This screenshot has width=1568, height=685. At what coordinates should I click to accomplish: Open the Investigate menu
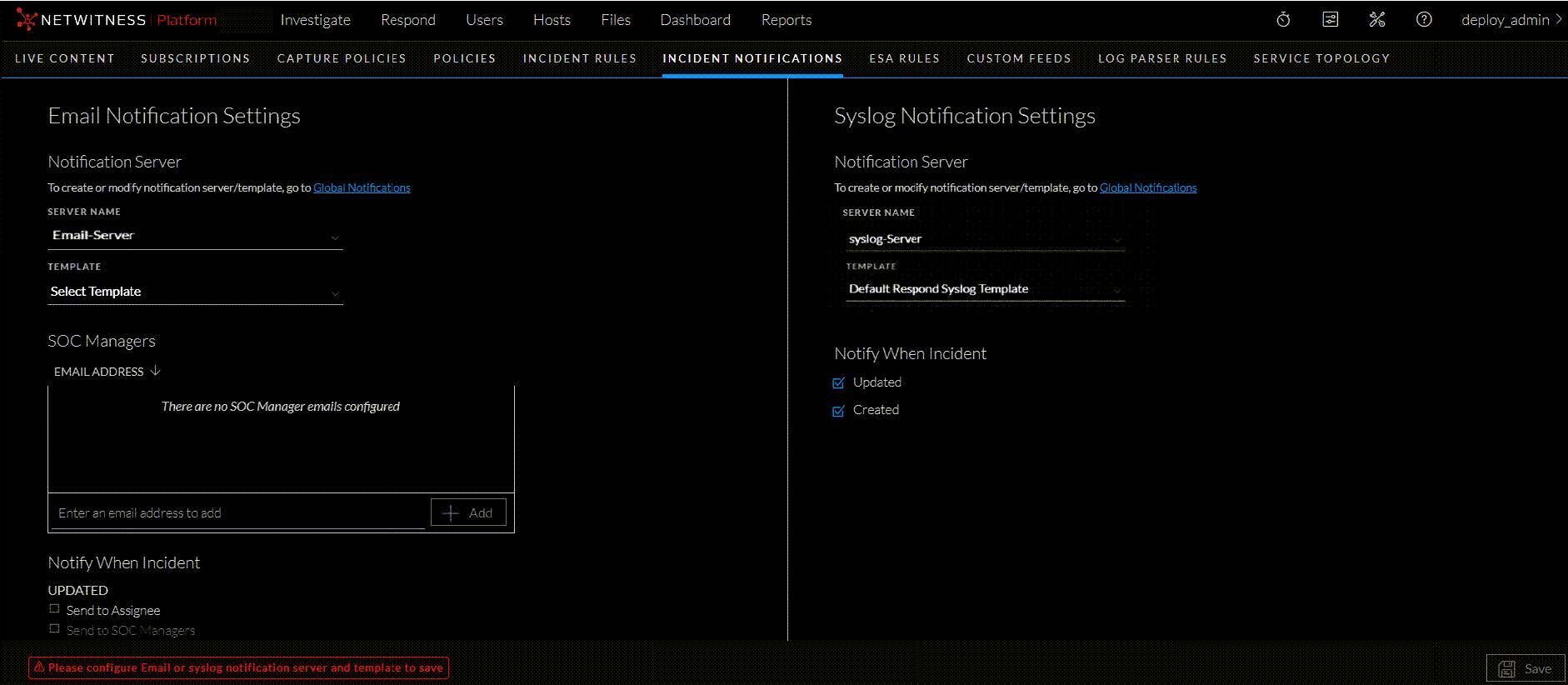pos(315,20)
